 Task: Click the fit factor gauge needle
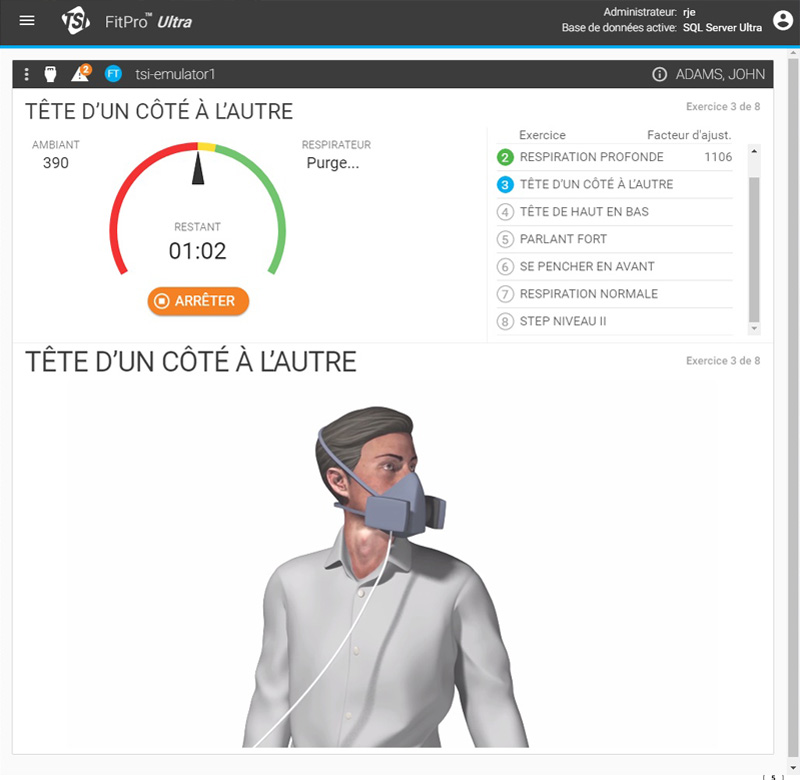[x=198, y=168]
